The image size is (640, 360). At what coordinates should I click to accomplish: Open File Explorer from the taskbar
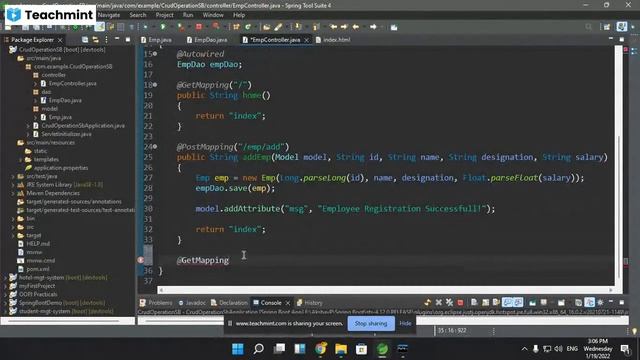(x=341, y=349)
